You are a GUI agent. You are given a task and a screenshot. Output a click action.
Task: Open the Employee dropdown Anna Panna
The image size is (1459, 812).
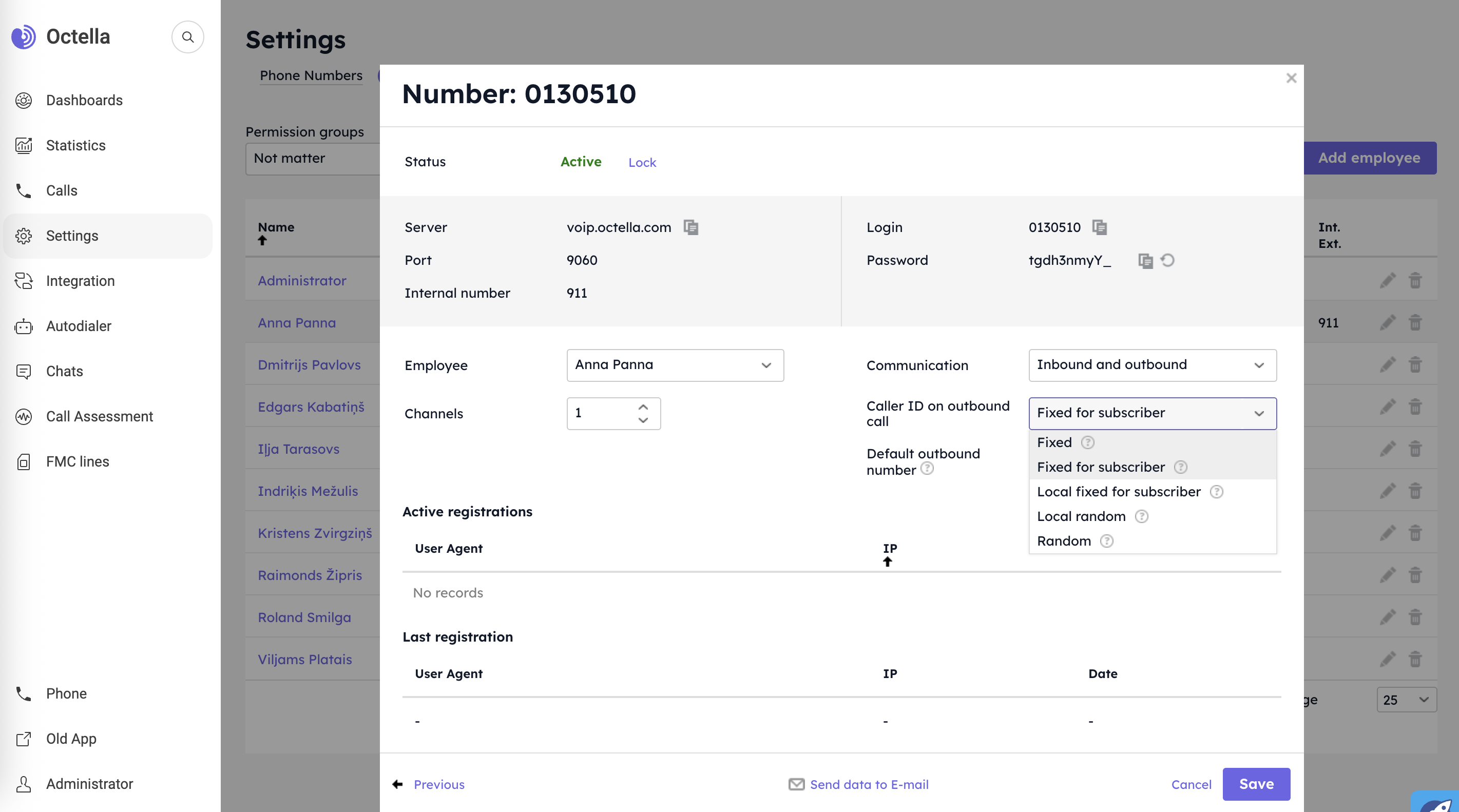pos(675,365)
